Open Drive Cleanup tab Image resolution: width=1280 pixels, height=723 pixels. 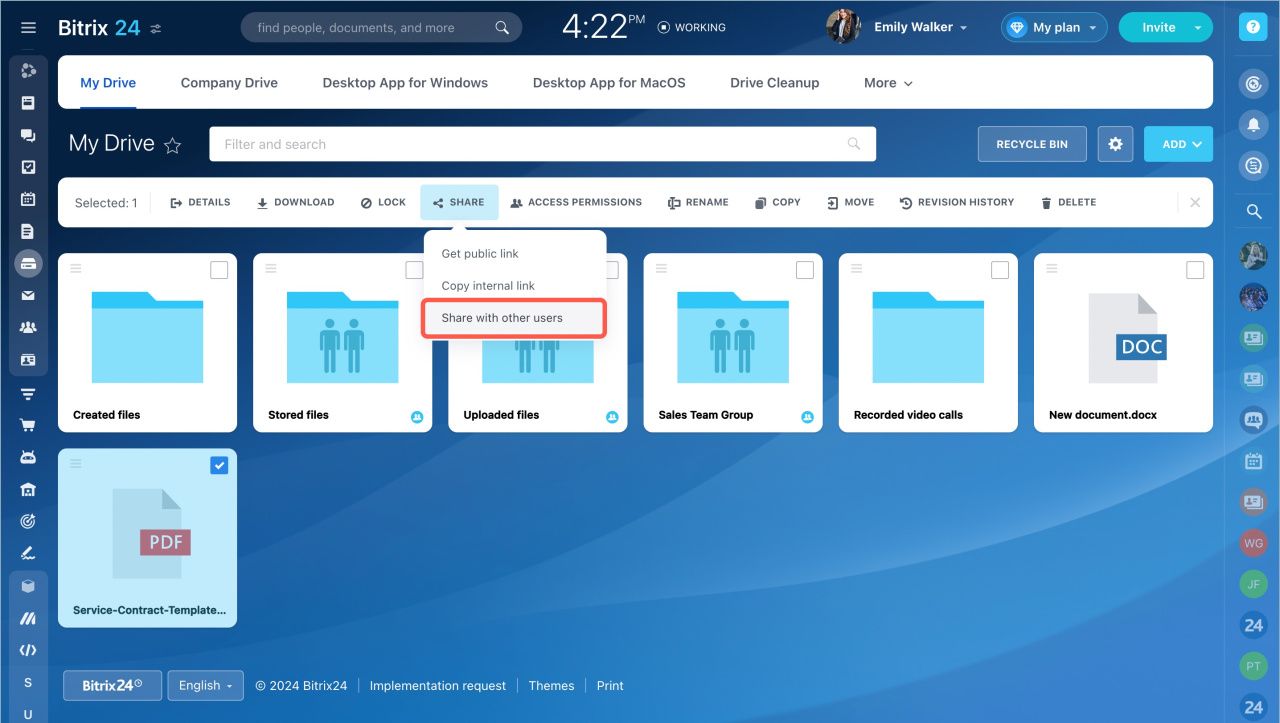774,83
